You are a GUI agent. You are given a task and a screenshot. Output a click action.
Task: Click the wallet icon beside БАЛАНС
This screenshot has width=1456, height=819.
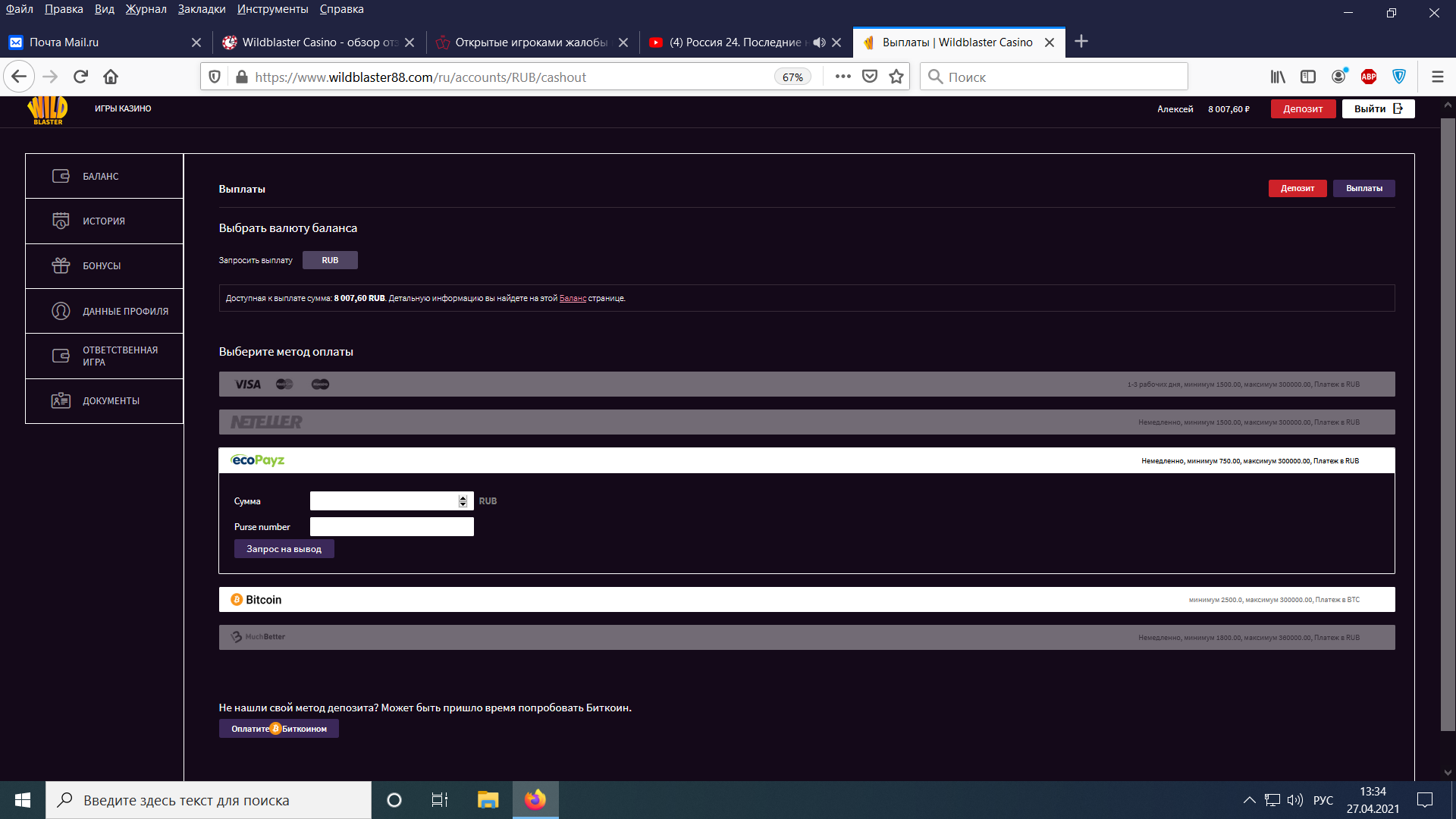click(61, 176)
